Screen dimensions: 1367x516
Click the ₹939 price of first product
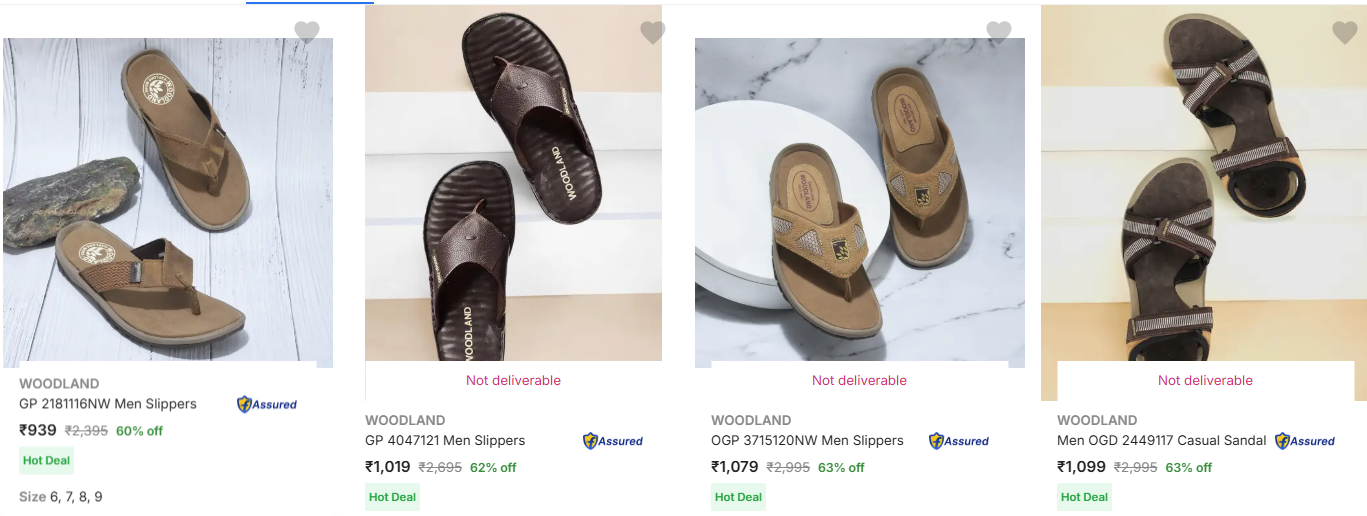[38, 431]
